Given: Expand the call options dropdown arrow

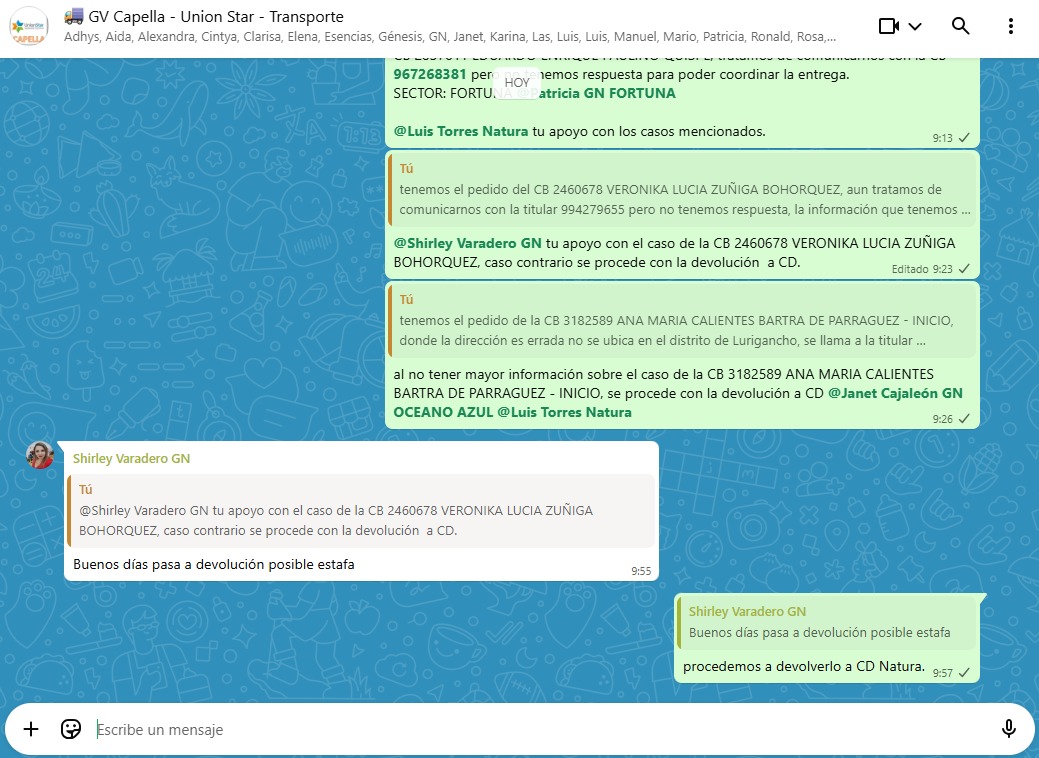Looking at the screenshot, I should tap(915, 26).
